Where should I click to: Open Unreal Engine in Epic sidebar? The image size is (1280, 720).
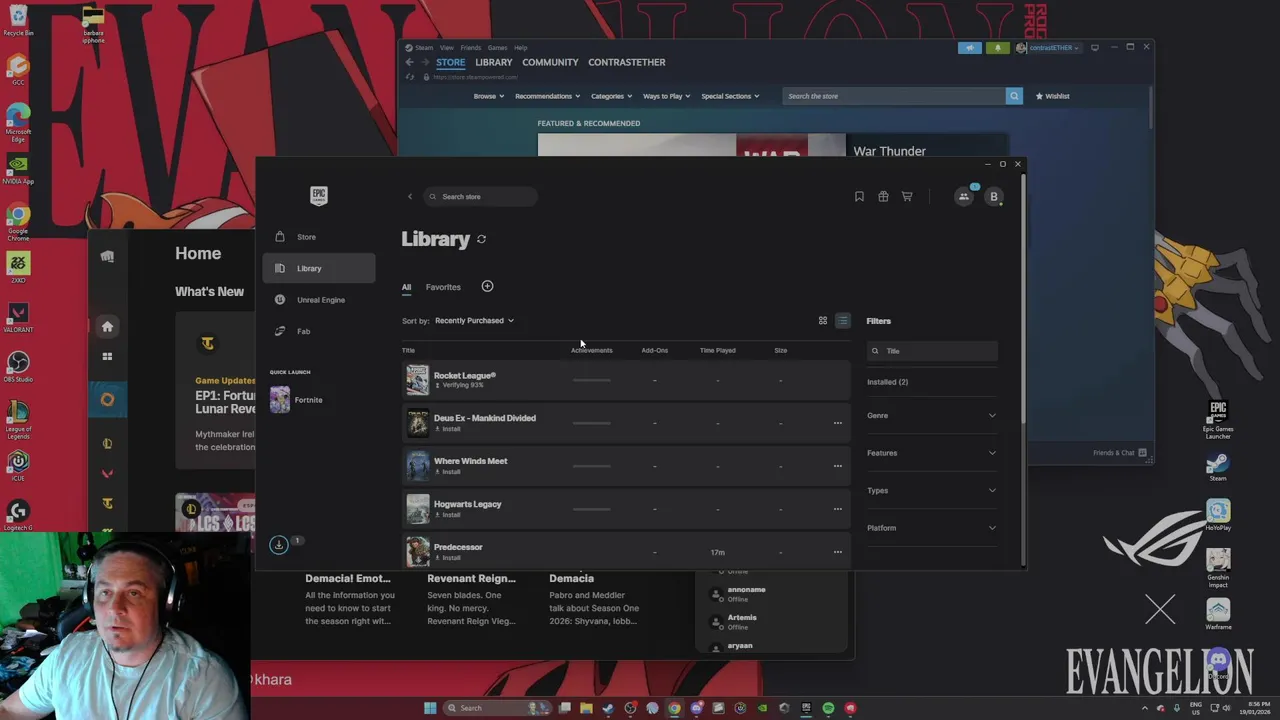(319, 300)
